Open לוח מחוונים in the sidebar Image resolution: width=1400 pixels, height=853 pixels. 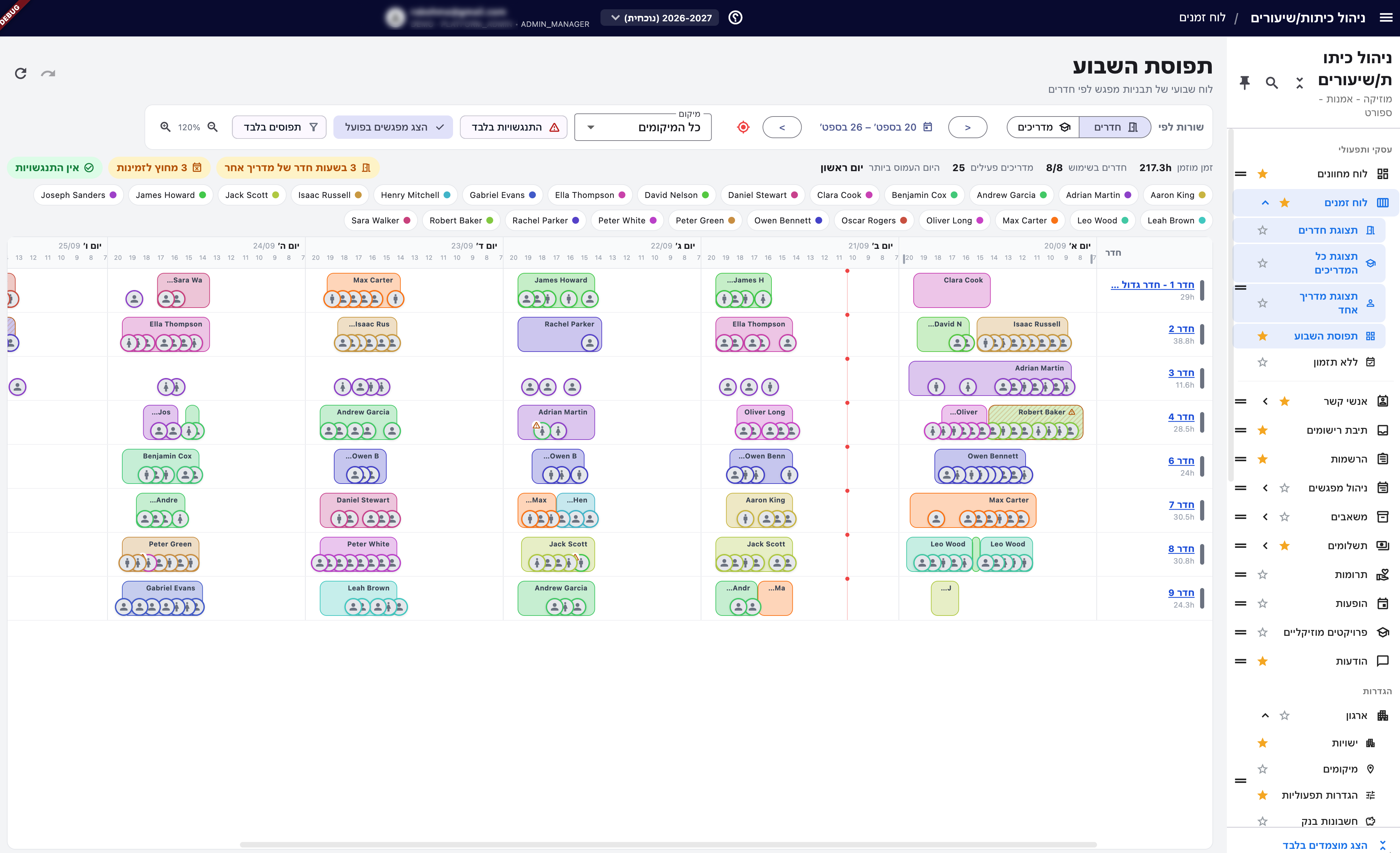pyautogui.click(x=1342, y=174)
